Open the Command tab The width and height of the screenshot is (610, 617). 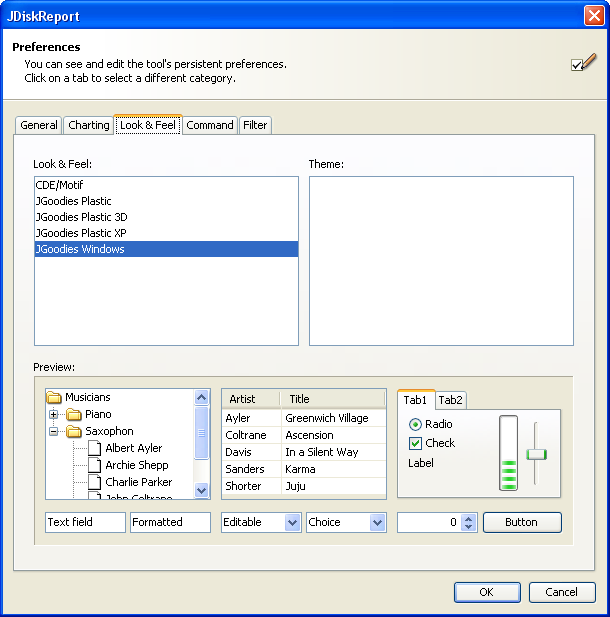click(x=210, y=125)
